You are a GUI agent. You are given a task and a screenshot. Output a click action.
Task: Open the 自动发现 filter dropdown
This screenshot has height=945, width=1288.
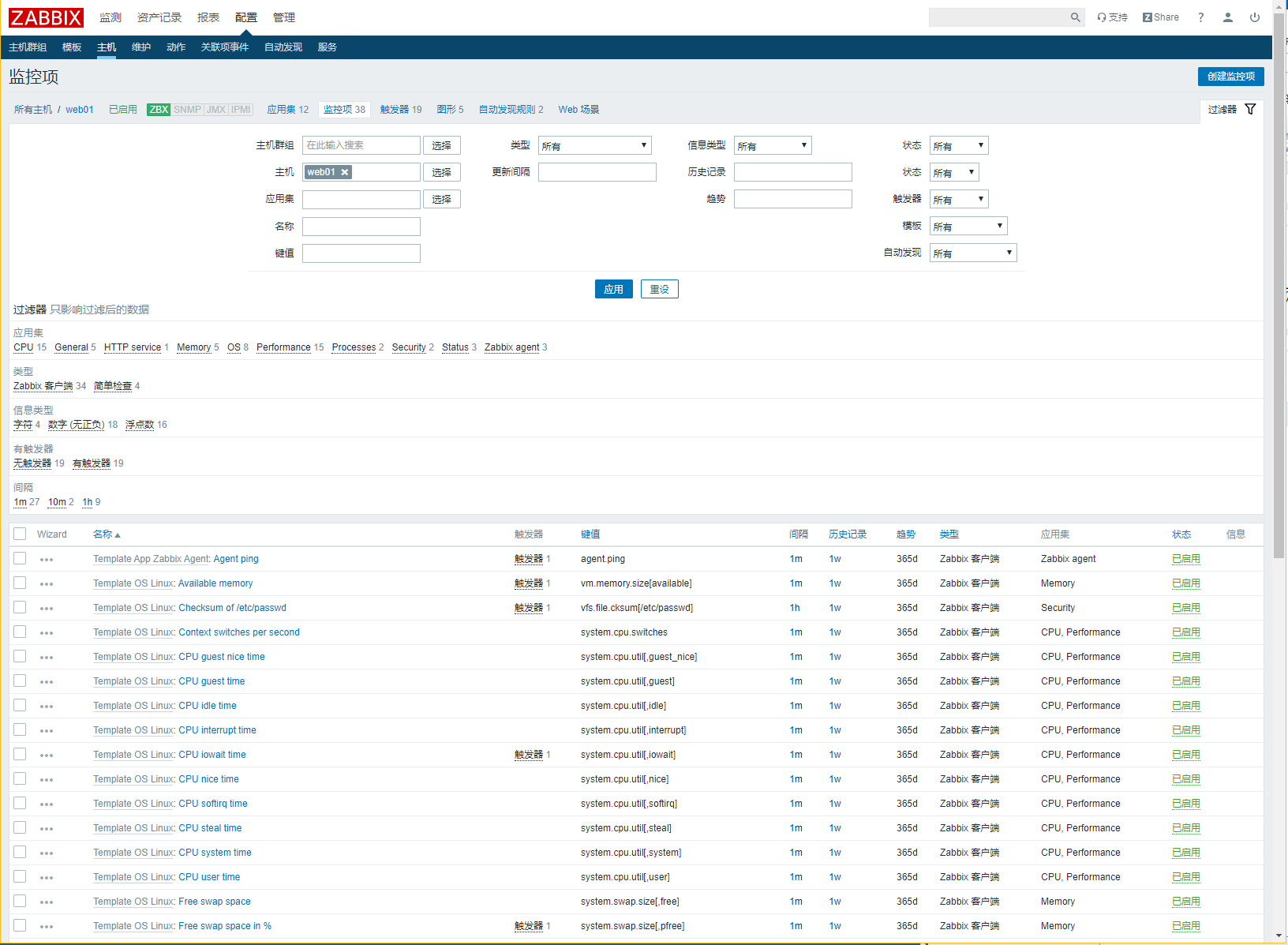point(973,253)
